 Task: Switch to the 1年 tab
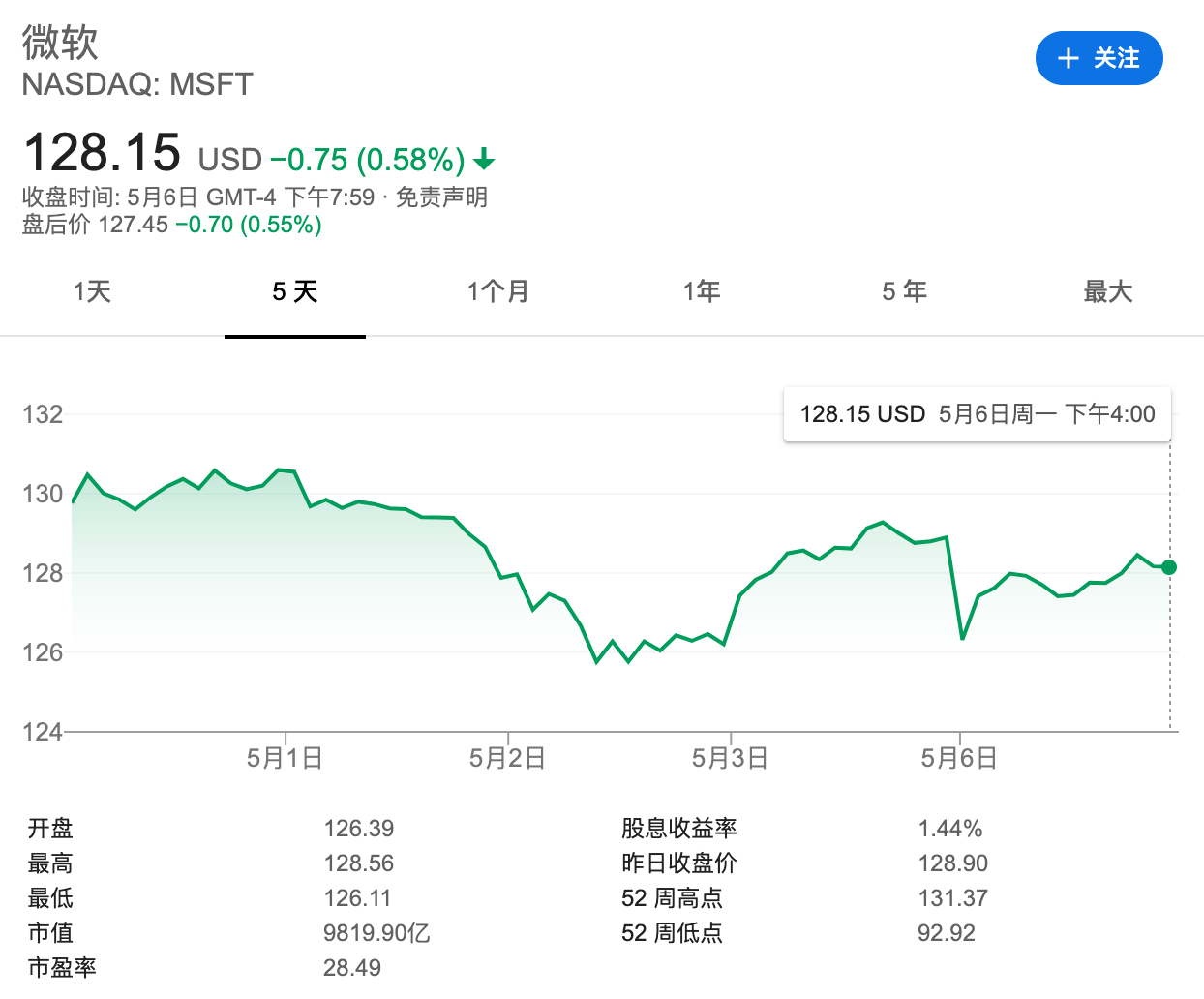(x=702, y=291)
